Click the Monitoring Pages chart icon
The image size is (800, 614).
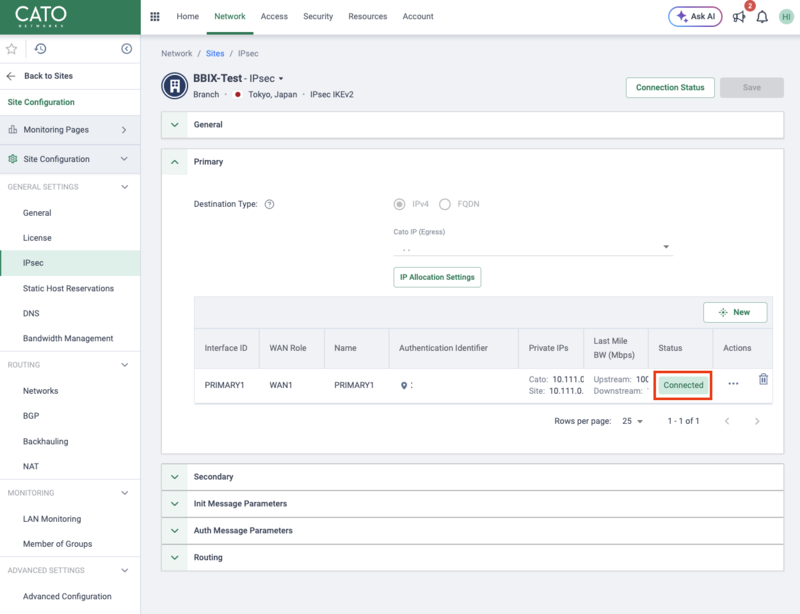(x=13, y=130)
